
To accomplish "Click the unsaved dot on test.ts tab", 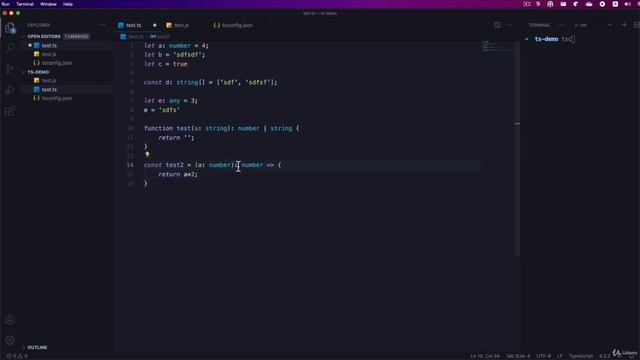I will click(x=155, y=25).
